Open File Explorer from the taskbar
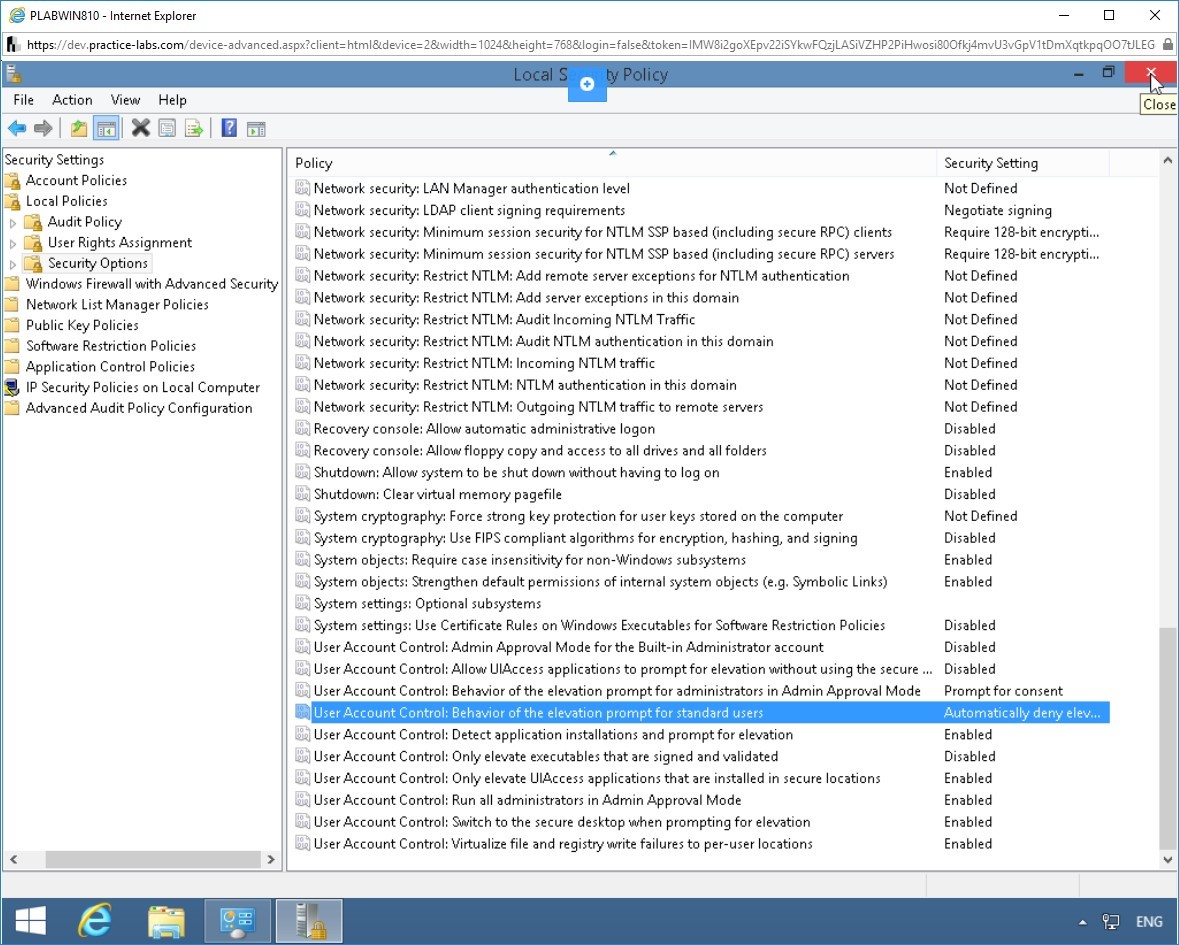 [x=166, y=921]
